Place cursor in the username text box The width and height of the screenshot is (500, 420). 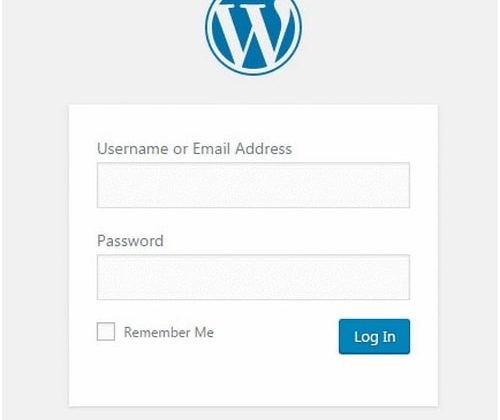pos(253,185)
